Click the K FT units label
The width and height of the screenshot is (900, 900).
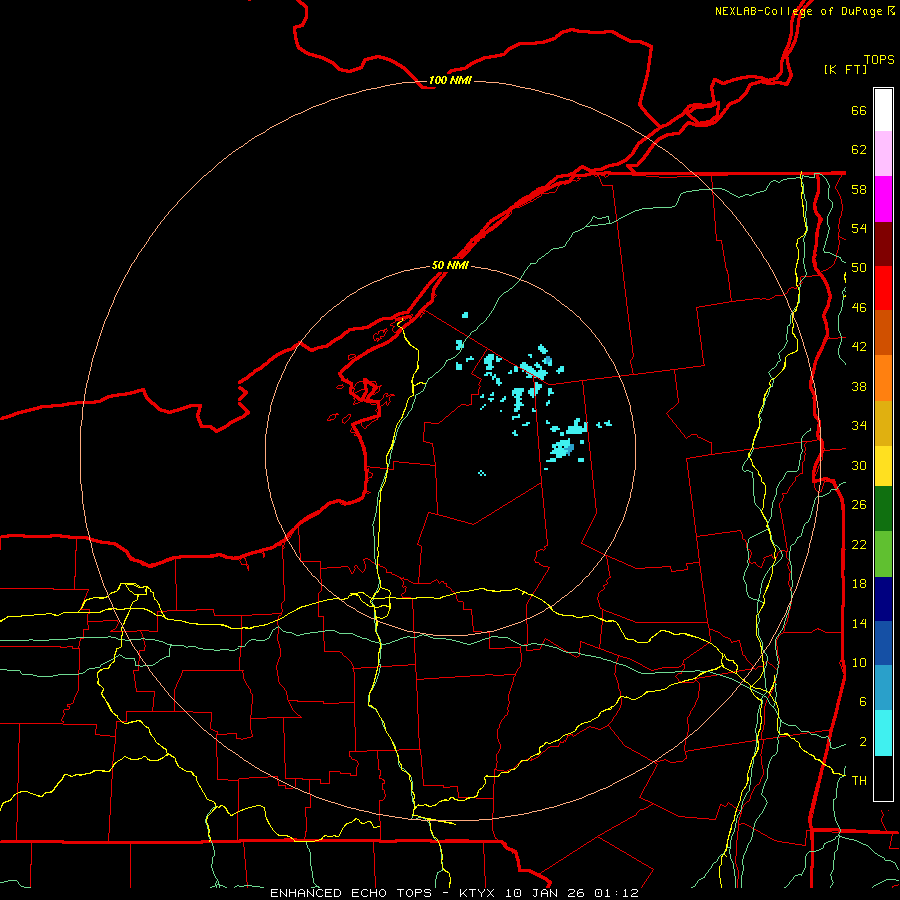(845, 69)
